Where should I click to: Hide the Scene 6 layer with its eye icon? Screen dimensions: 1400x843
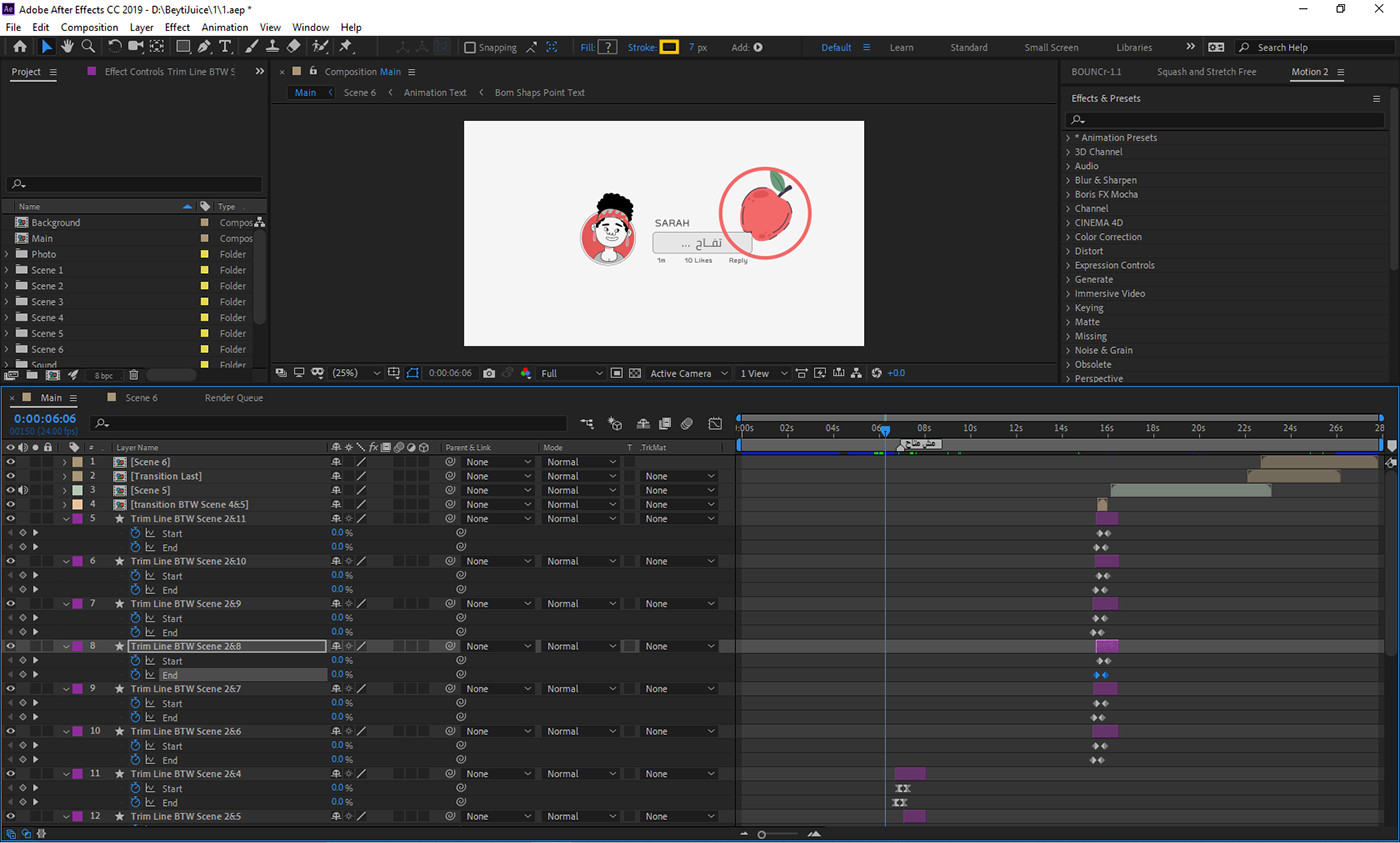(x=11, y=462)
